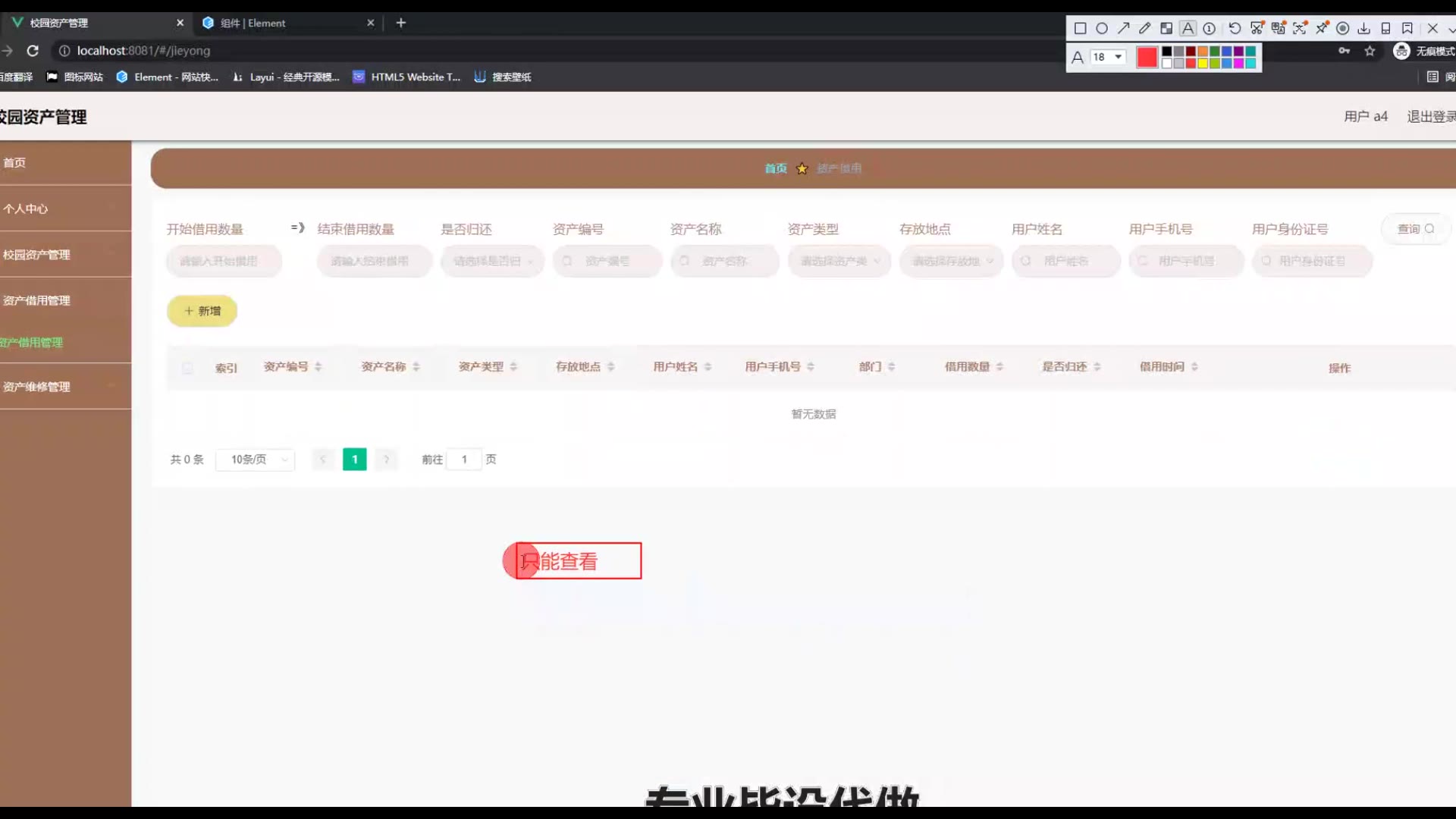
Task: Reload the browser page
Action: tap(33, 51)
